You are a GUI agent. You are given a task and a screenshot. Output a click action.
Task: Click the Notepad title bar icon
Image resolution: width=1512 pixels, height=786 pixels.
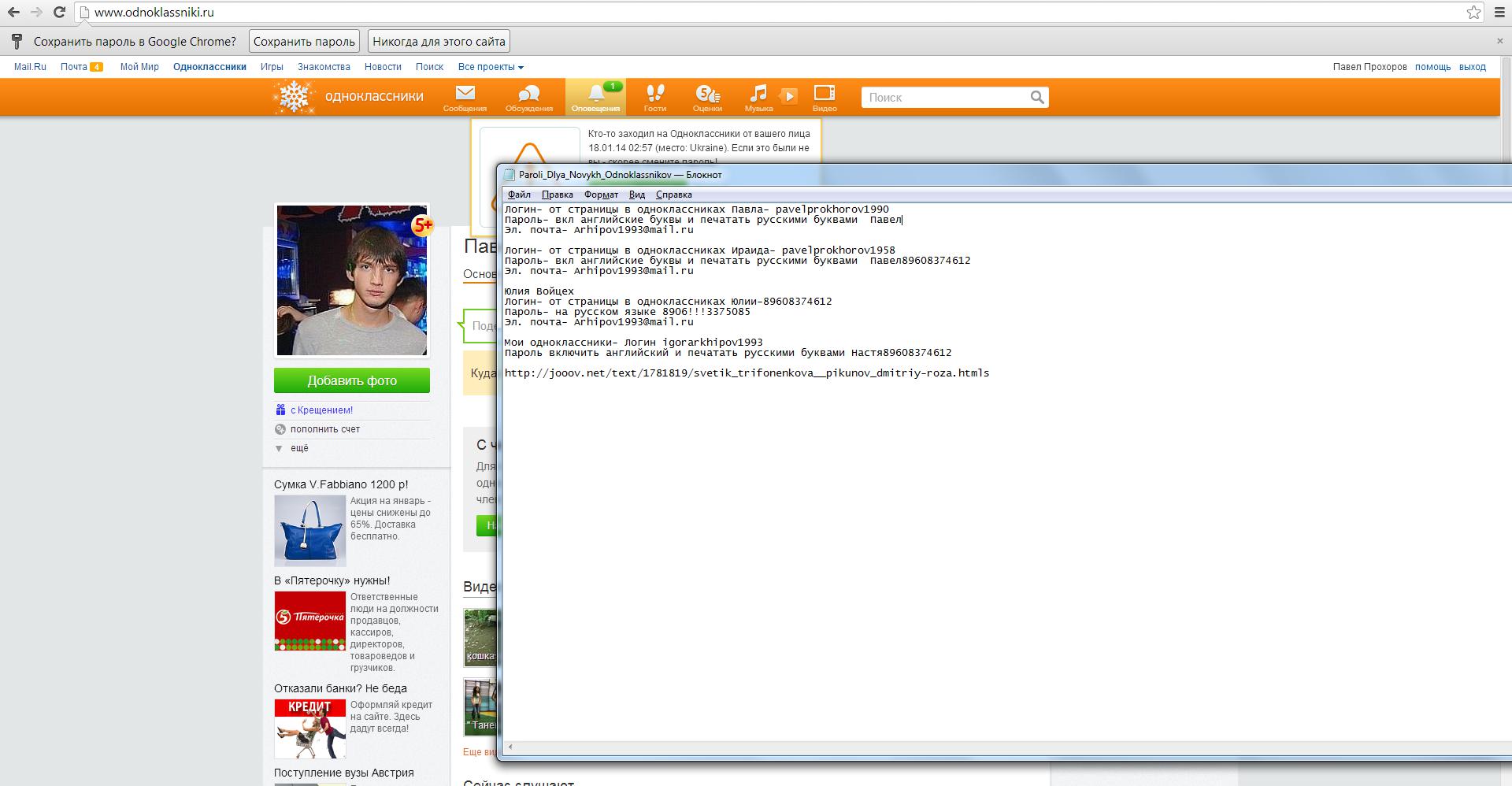510,175
